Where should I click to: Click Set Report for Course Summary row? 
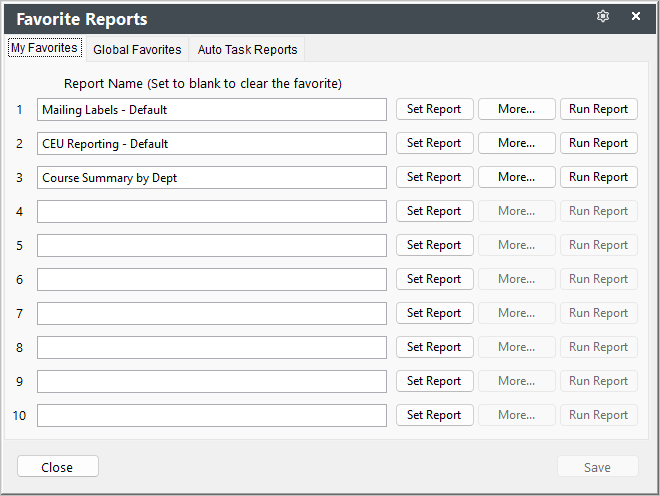[434, 177]
